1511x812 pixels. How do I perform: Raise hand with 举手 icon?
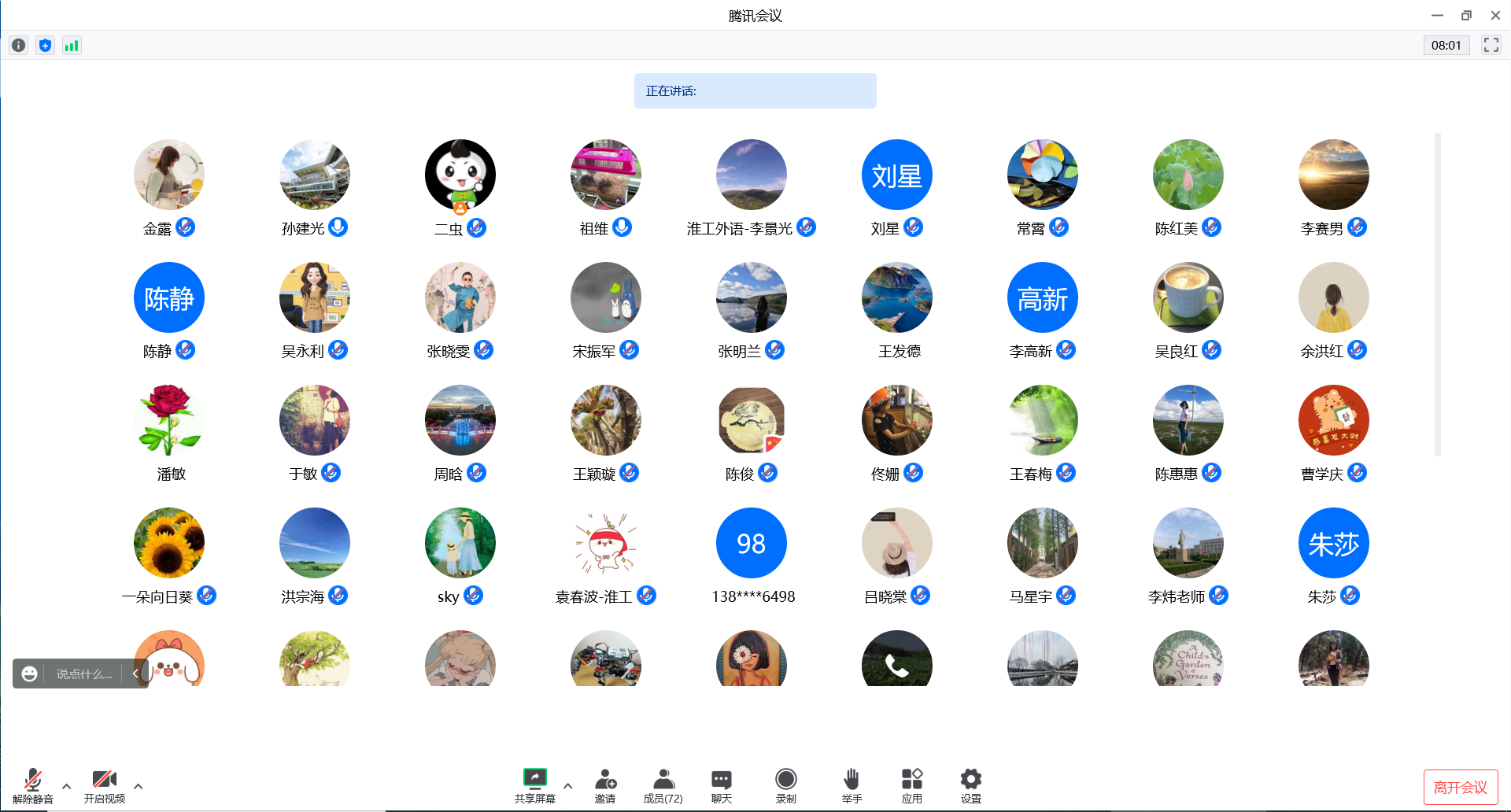(x=852, y=784)
